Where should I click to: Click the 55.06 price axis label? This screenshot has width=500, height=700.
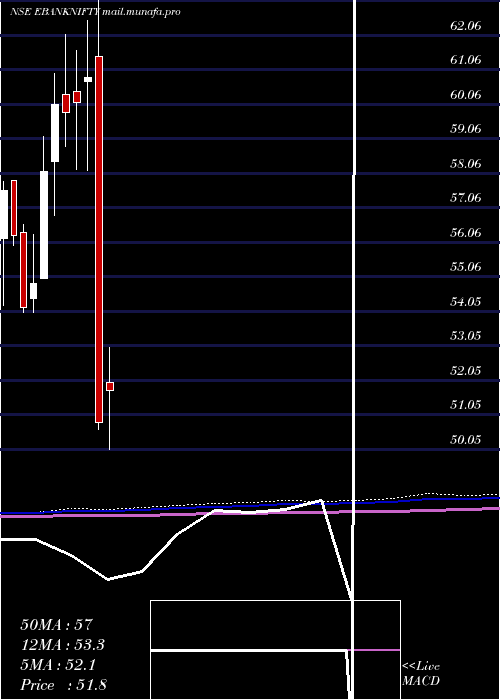[x=466, y=267]
